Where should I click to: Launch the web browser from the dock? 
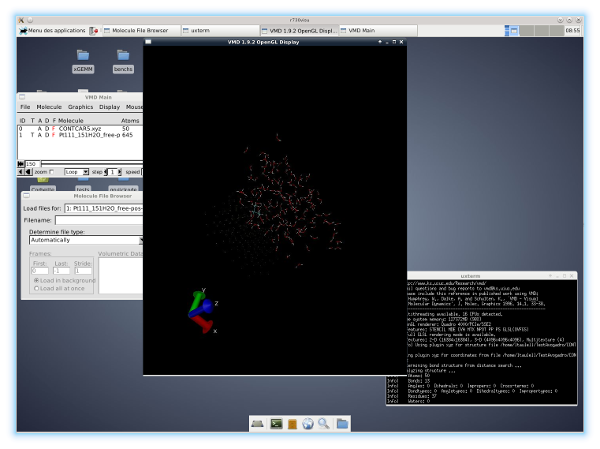(308, 424)
